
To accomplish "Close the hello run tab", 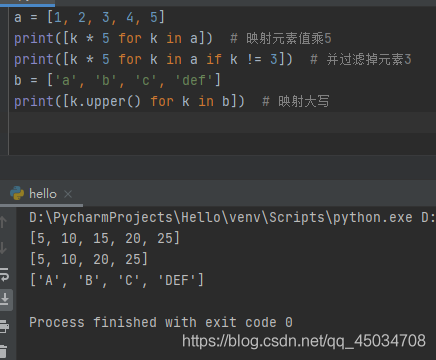I will click(68, 194).
